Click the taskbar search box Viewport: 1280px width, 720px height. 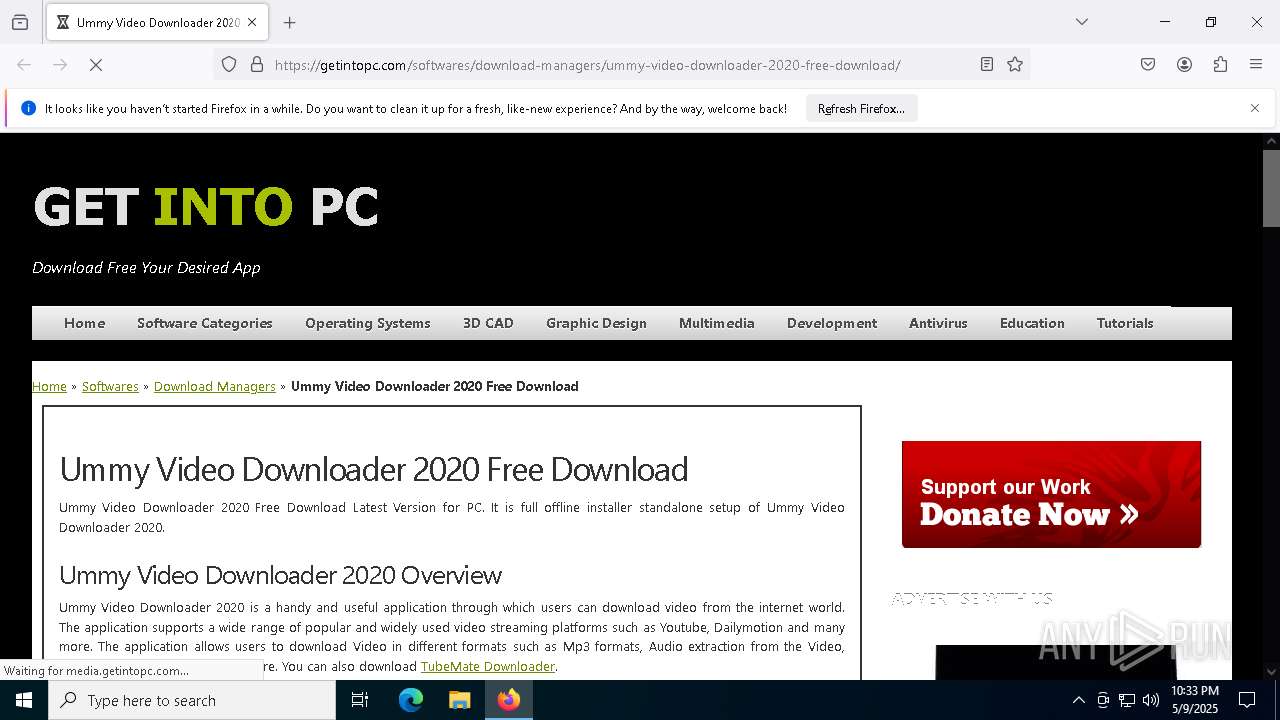[192, 700]
